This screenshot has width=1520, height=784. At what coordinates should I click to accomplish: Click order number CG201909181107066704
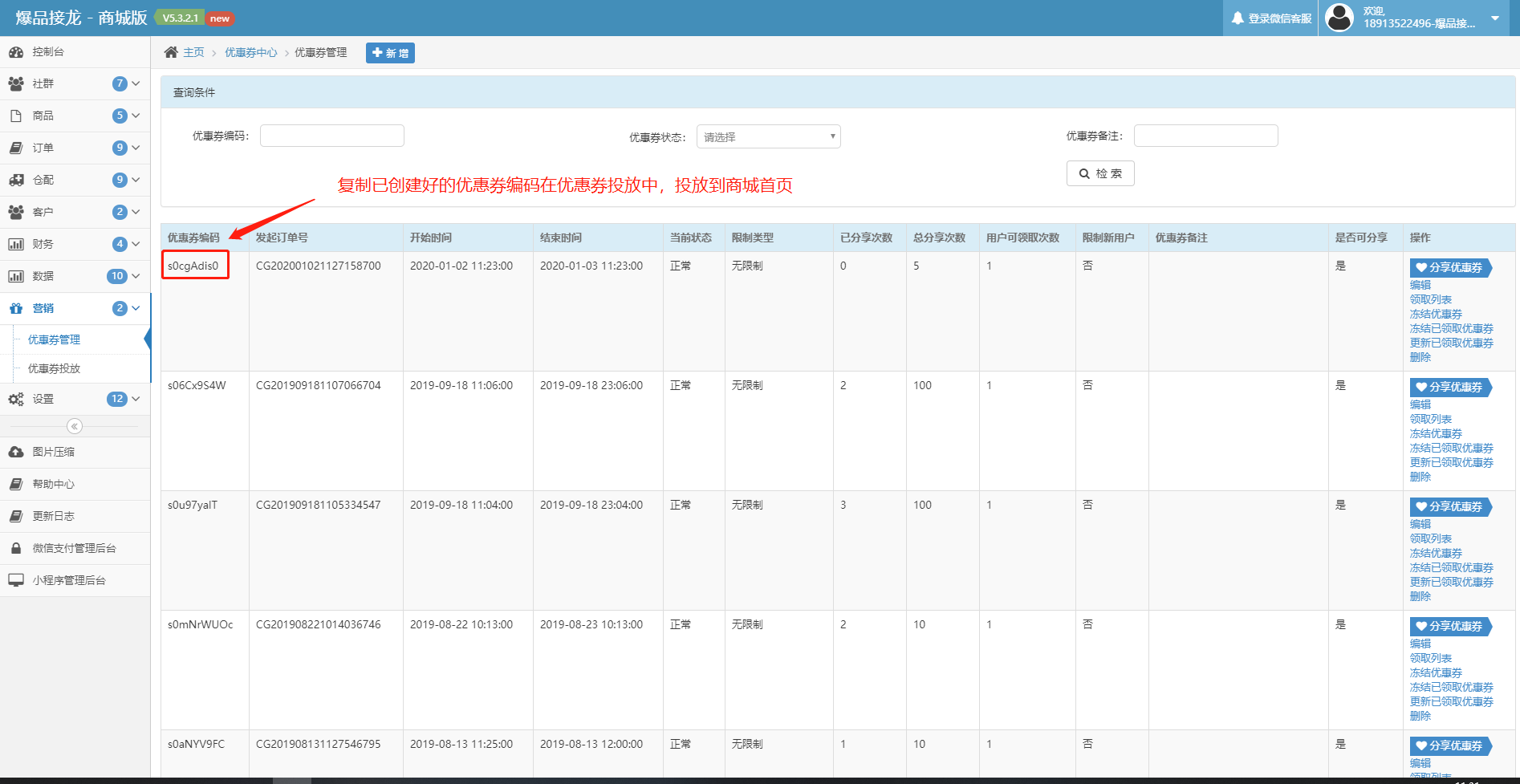click(319, 385)
